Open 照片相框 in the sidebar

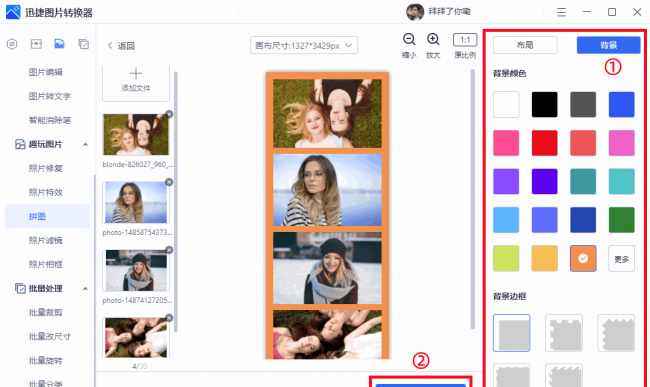[46, 264]
